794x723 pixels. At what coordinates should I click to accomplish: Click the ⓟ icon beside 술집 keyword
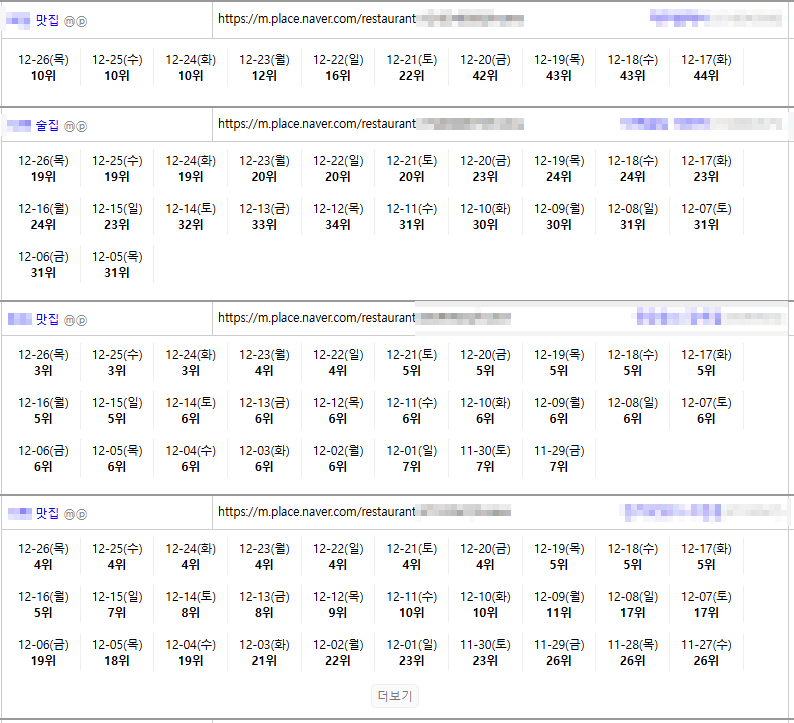pyautogui.click(x=82, y=126)
